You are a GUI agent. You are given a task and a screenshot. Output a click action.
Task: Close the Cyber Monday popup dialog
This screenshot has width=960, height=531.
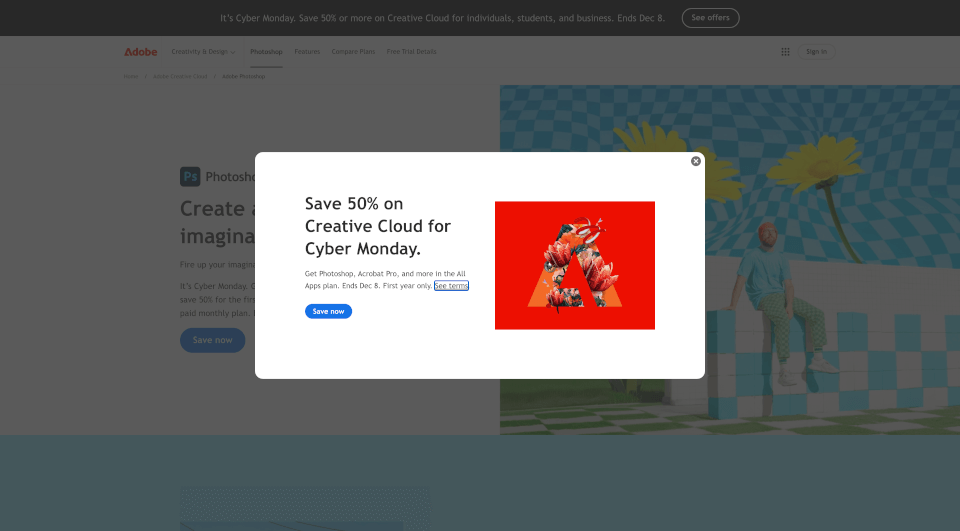696,161
